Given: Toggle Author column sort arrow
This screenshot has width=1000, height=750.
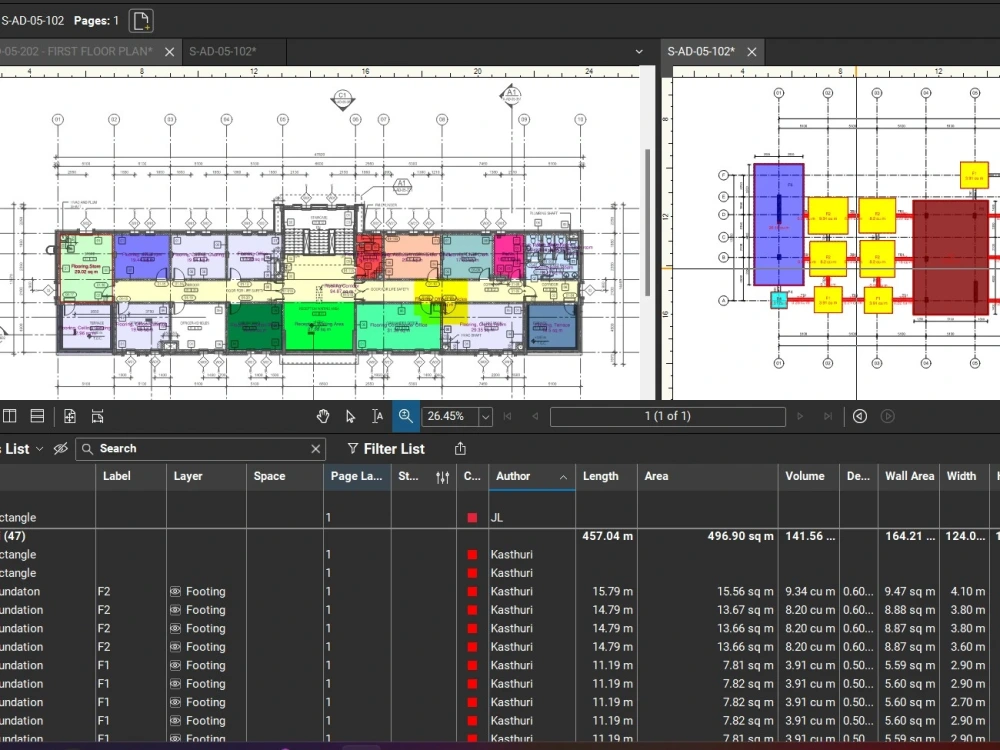Looking at the screenshot, I should coord(563,477).
